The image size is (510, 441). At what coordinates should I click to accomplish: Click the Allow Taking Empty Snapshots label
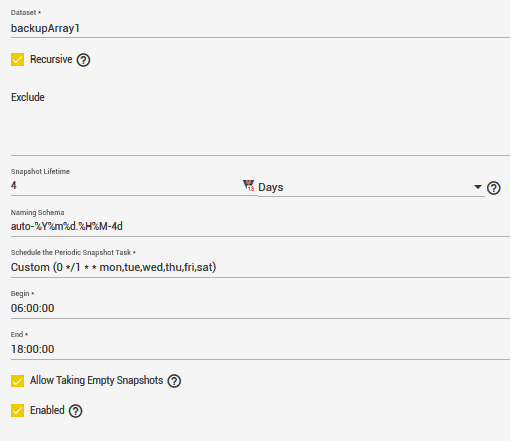(96, 380)
